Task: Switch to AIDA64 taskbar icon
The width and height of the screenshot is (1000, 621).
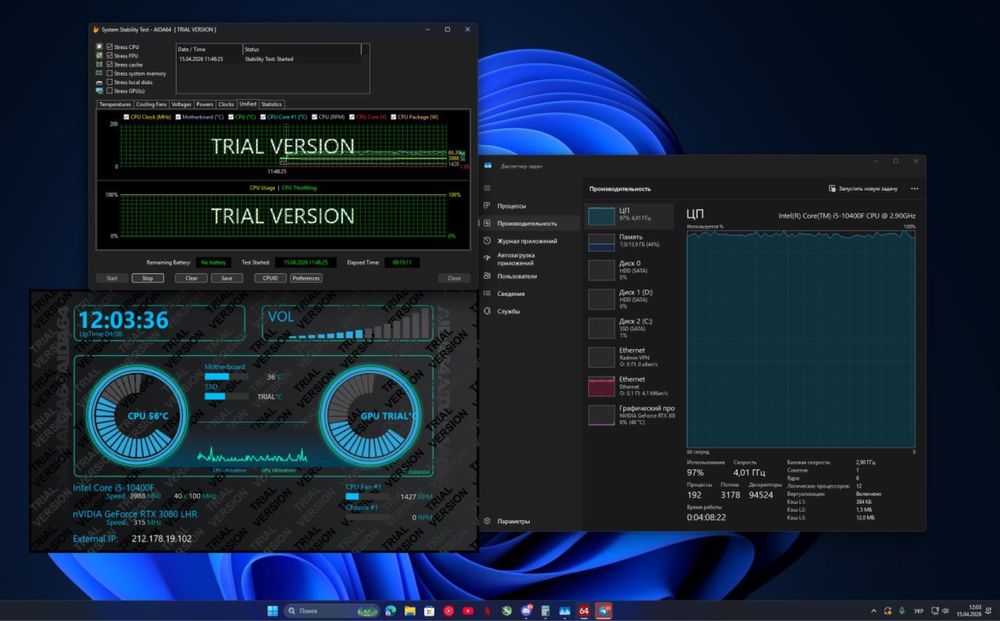Action: [584, 611]
